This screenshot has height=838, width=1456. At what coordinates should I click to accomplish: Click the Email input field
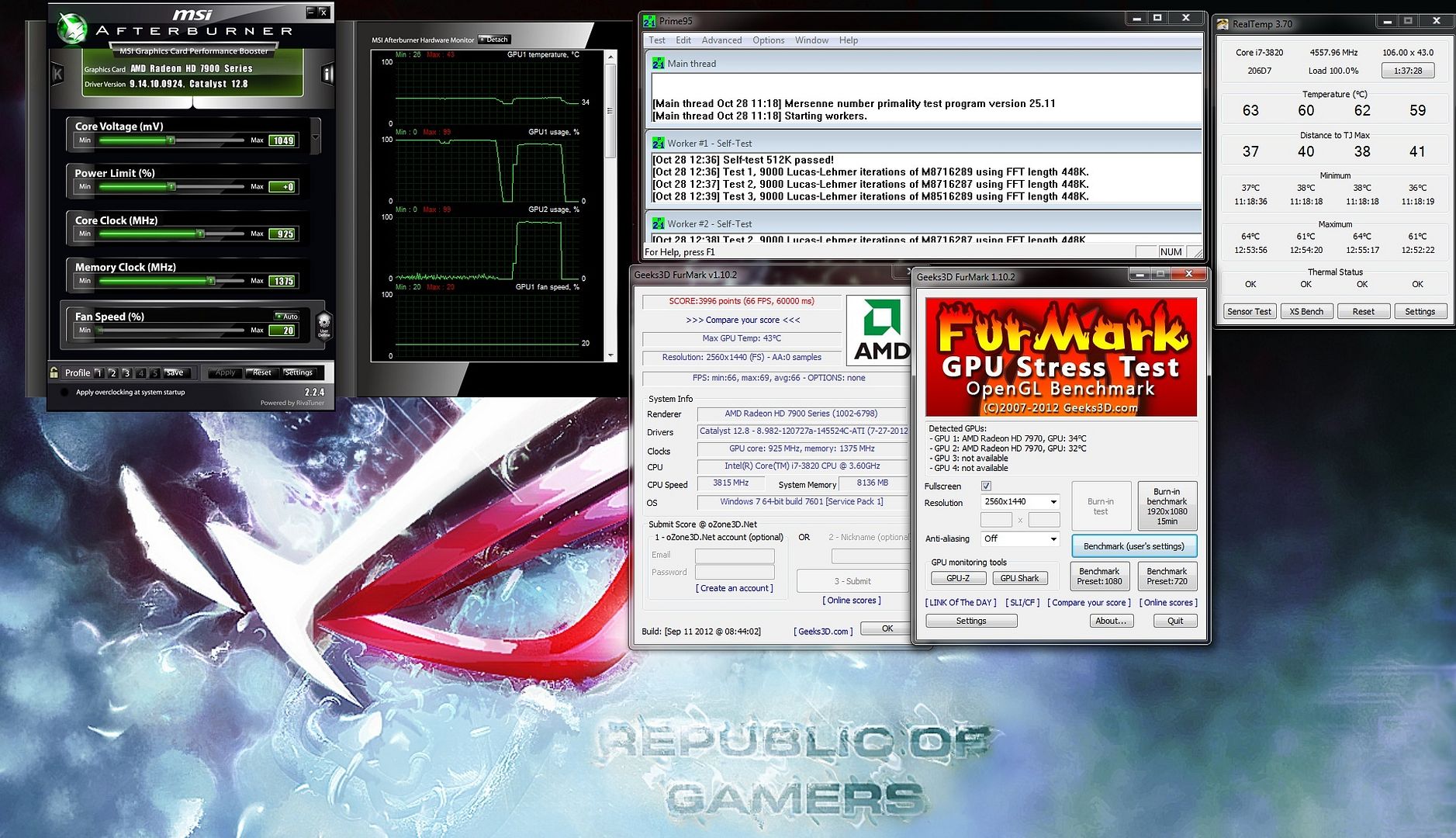click(735, 556)
